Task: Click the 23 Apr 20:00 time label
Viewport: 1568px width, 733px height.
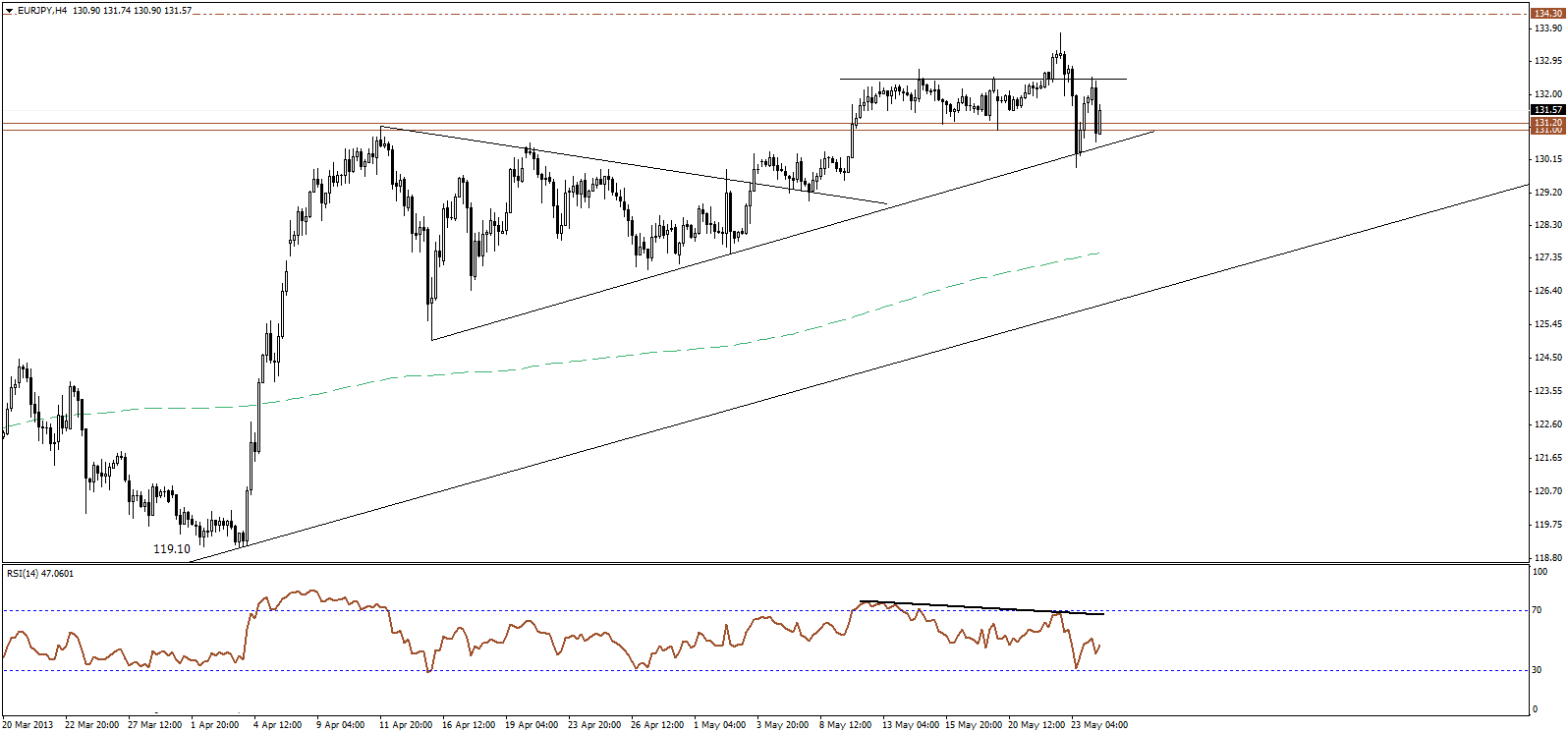Action: [595, 725]
